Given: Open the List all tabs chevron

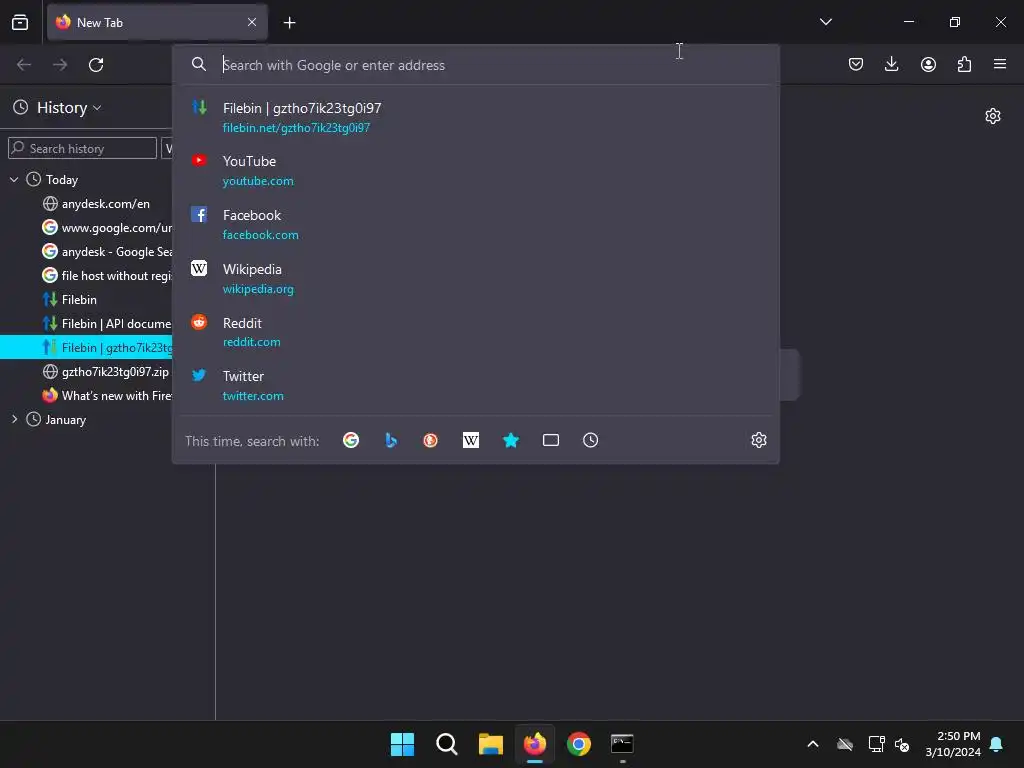Looking at the screenshot, I should (826, 22).
